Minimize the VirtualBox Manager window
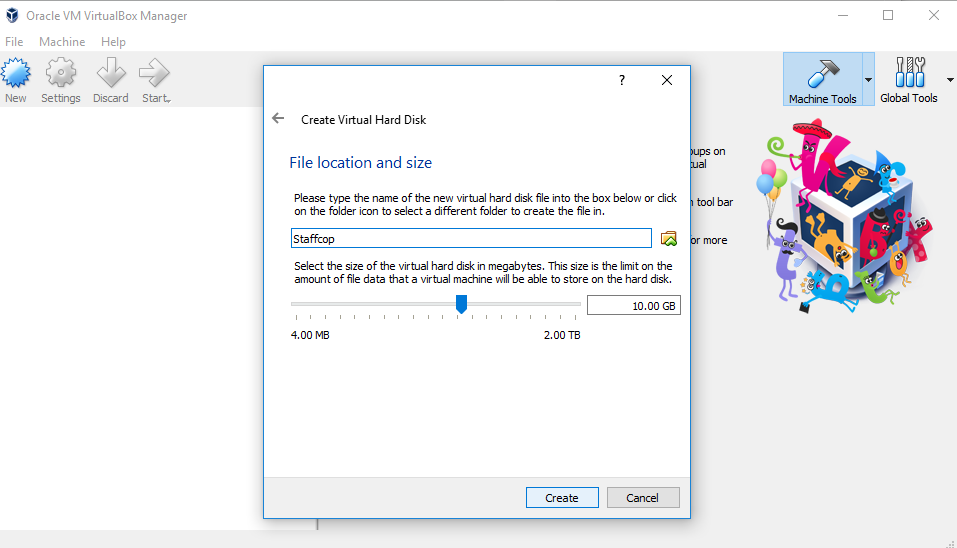This screenshot has height=548, width=957. coord(843,15)
